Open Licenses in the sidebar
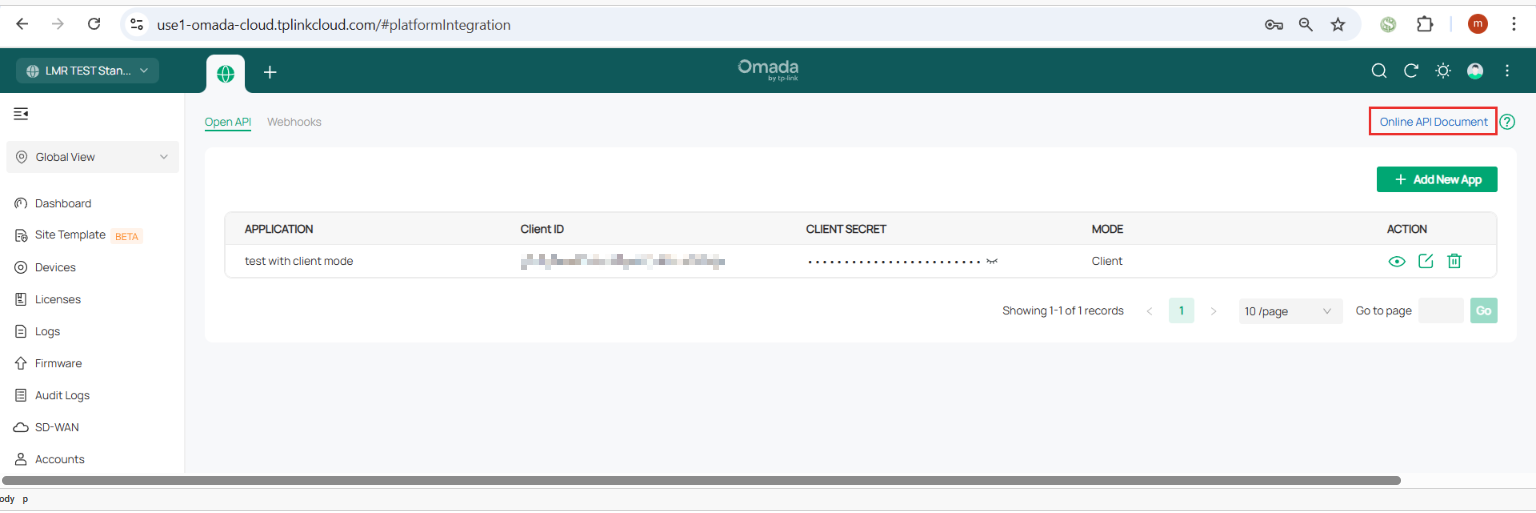The image size is (1536, 513). 58,299
